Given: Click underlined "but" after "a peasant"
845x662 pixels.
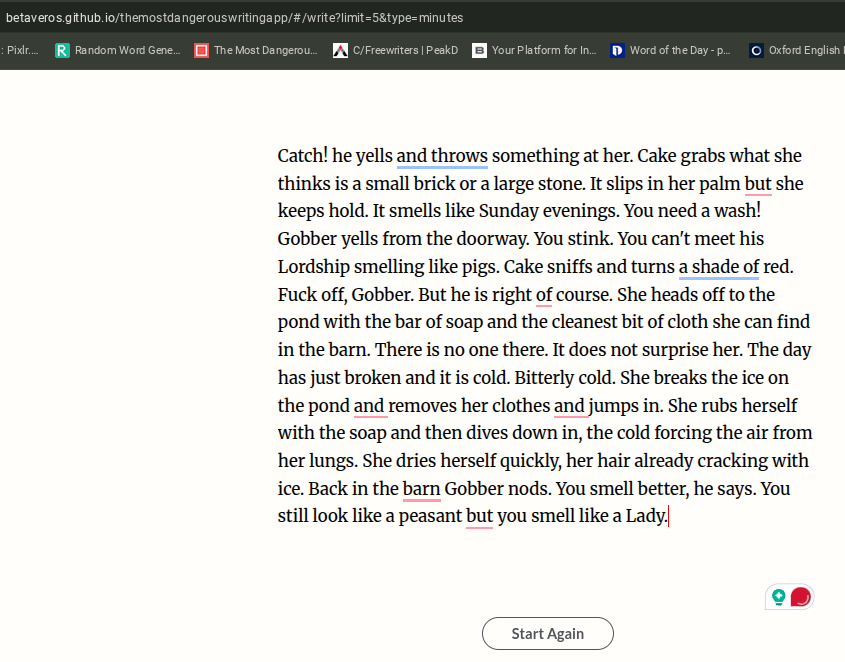Looking at the screenshot, I should (479, 517).
